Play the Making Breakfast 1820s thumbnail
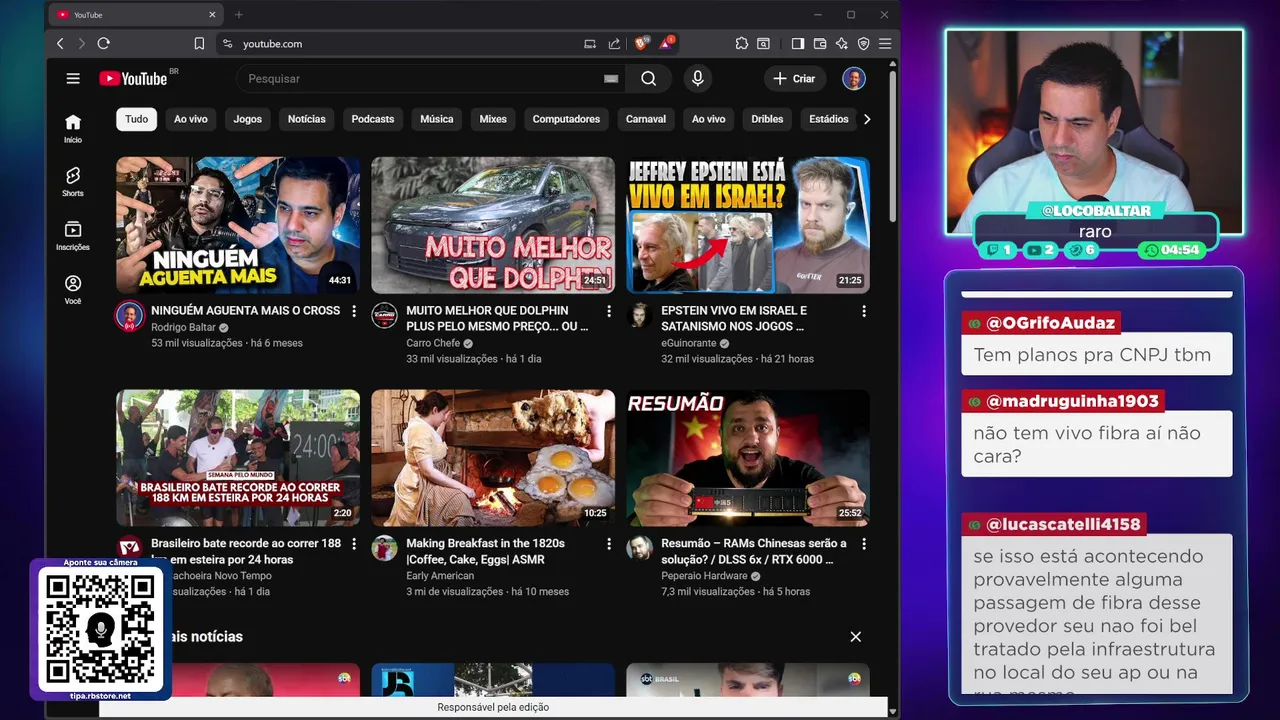This screenshot has height=720, width=1280. point(493,458)
